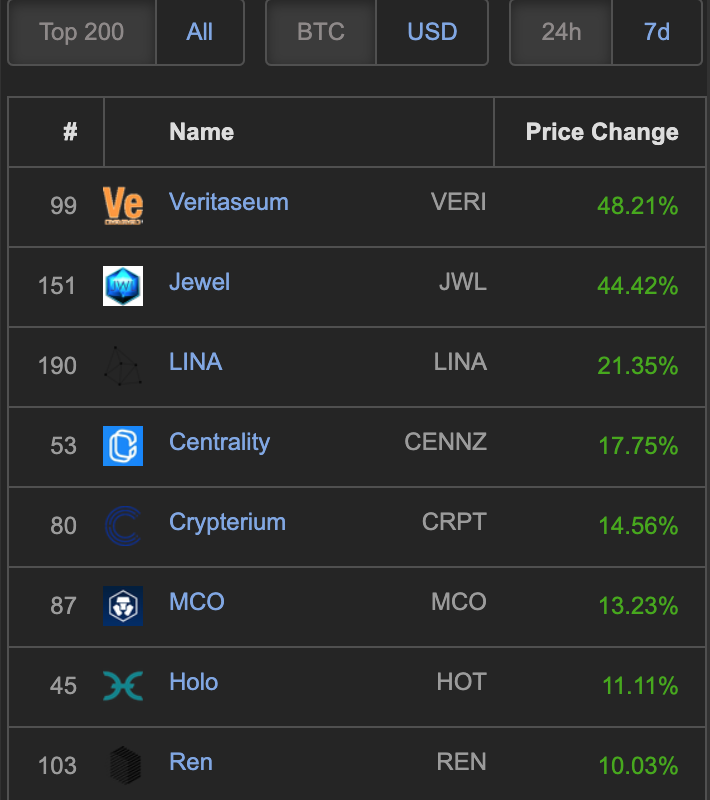The image size is (710, 800).
Task: Toggle price currency to BTC
Action: click(321, 32)
